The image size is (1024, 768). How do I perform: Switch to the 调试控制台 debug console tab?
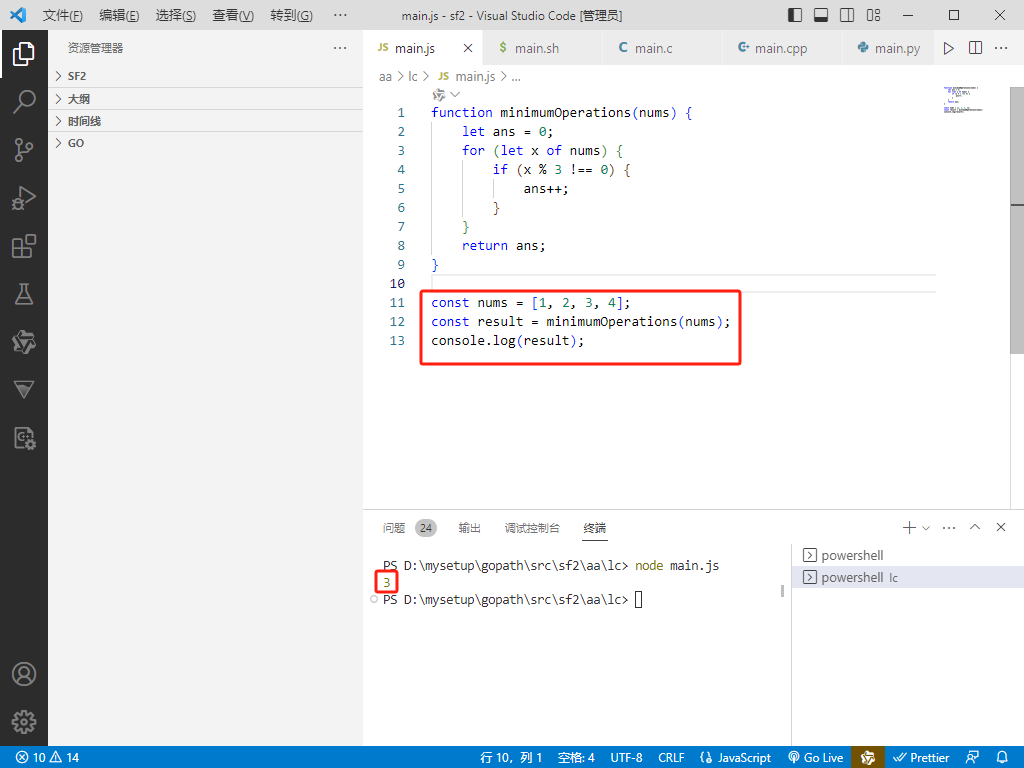point(532,528)
